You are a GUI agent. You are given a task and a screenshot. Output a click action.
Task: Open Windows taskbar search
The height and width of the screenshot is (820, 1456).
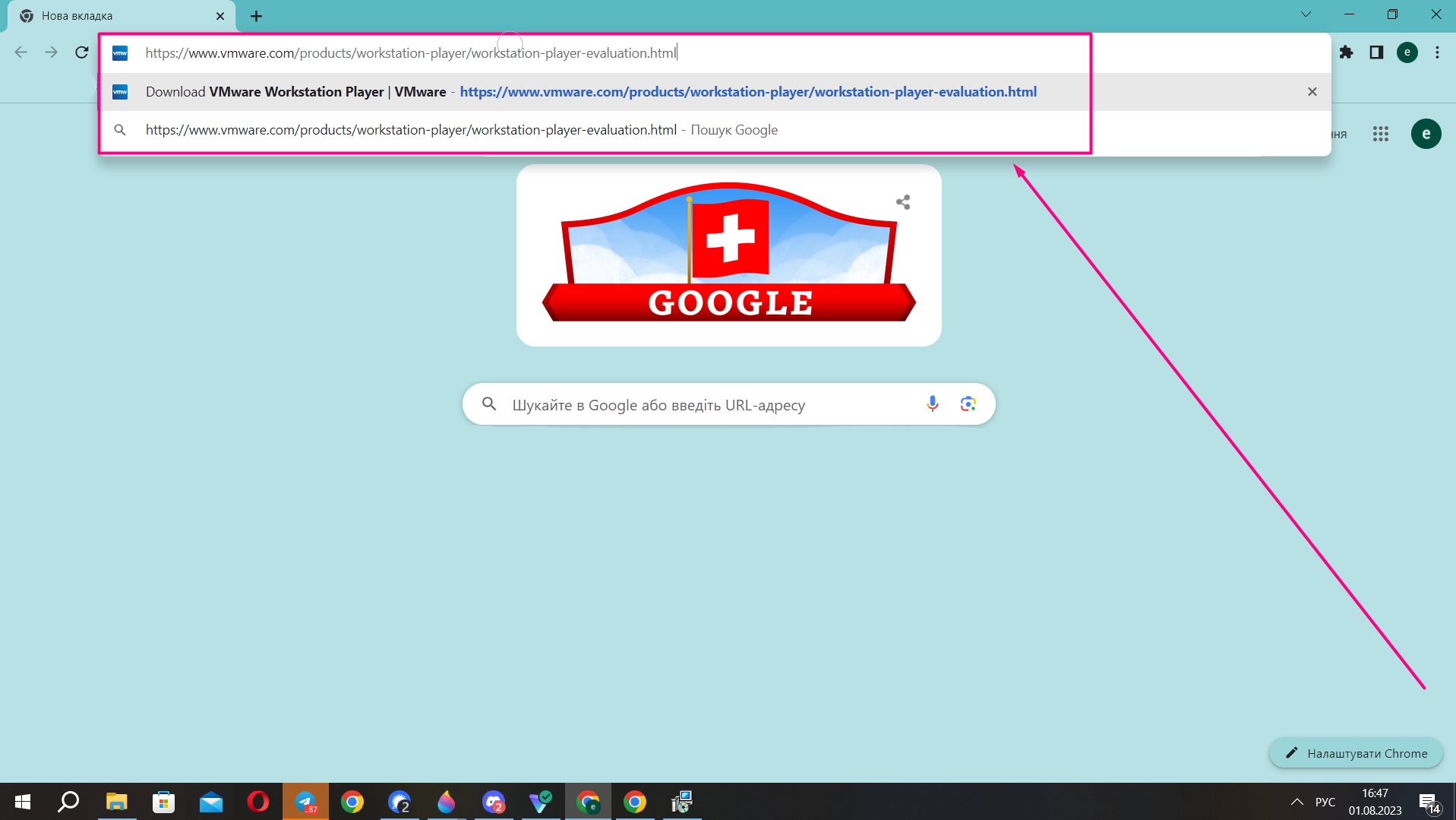69,802
